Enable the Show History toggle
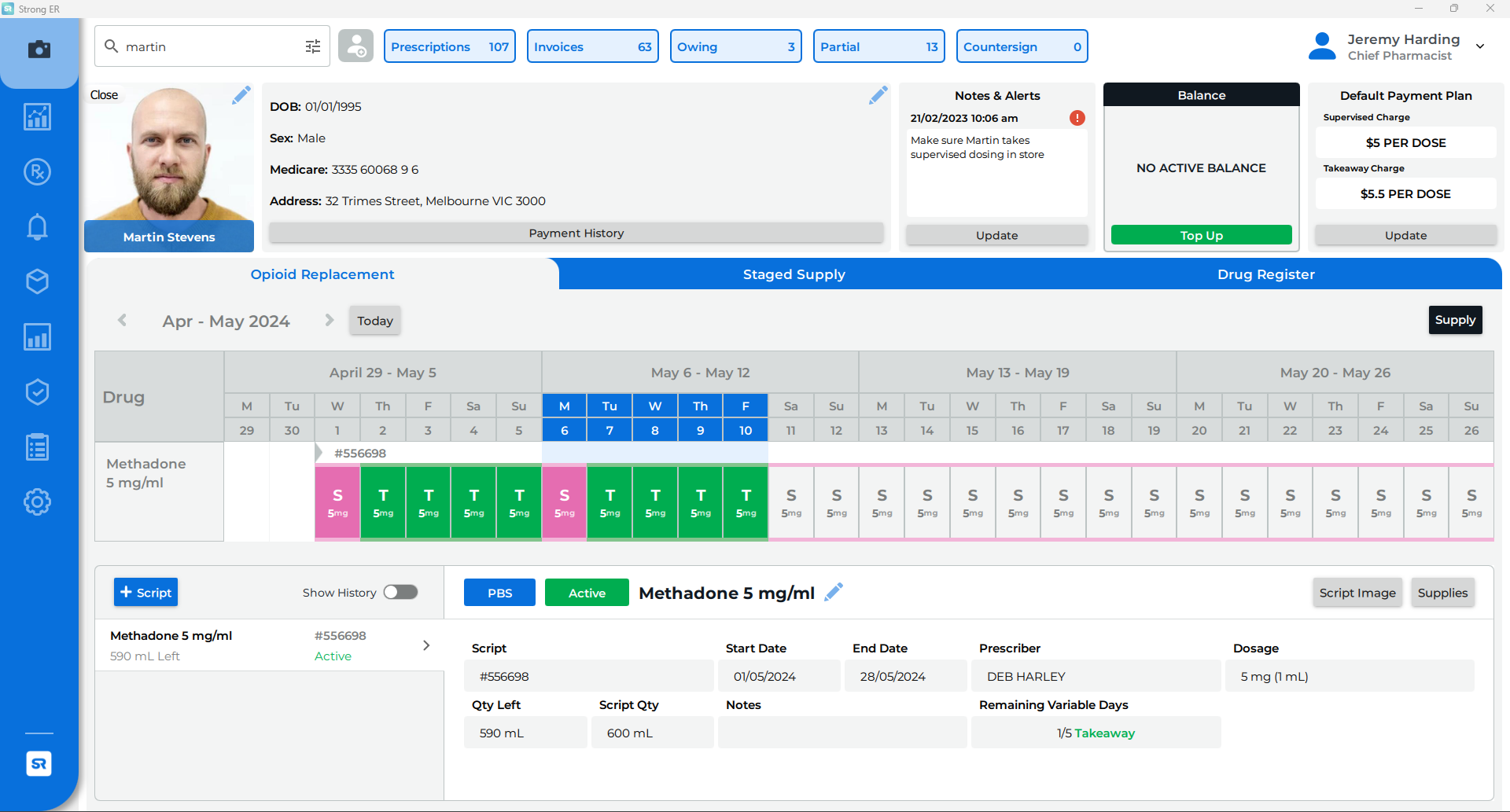Viewport: 1510px width, 812px height. pyautogui.click(x=400, y=592)
